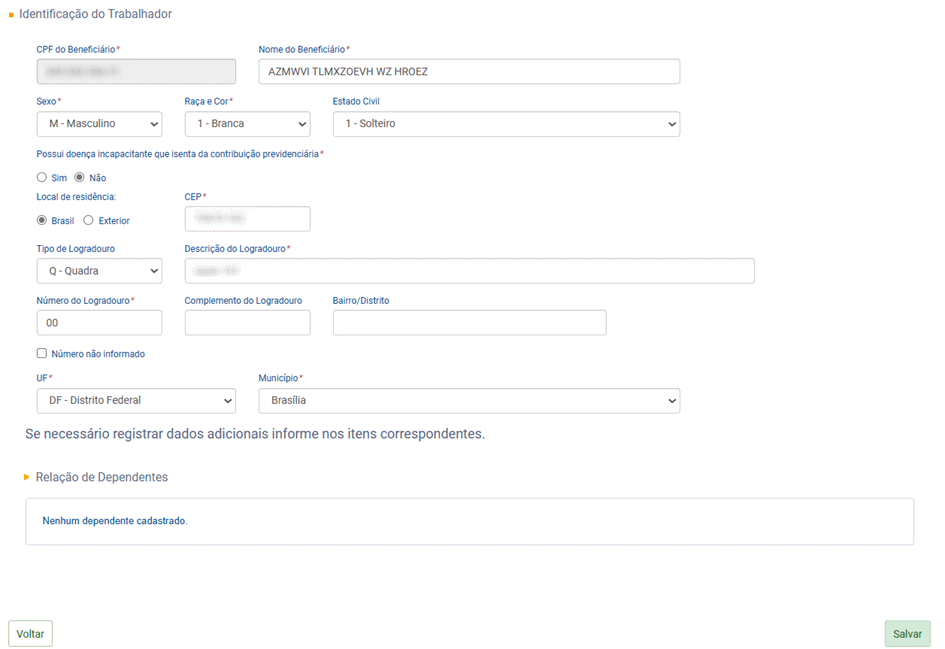This screenshot has height=649, width=945.
Task: Select the Sim radio button
Action: [42, 178]
